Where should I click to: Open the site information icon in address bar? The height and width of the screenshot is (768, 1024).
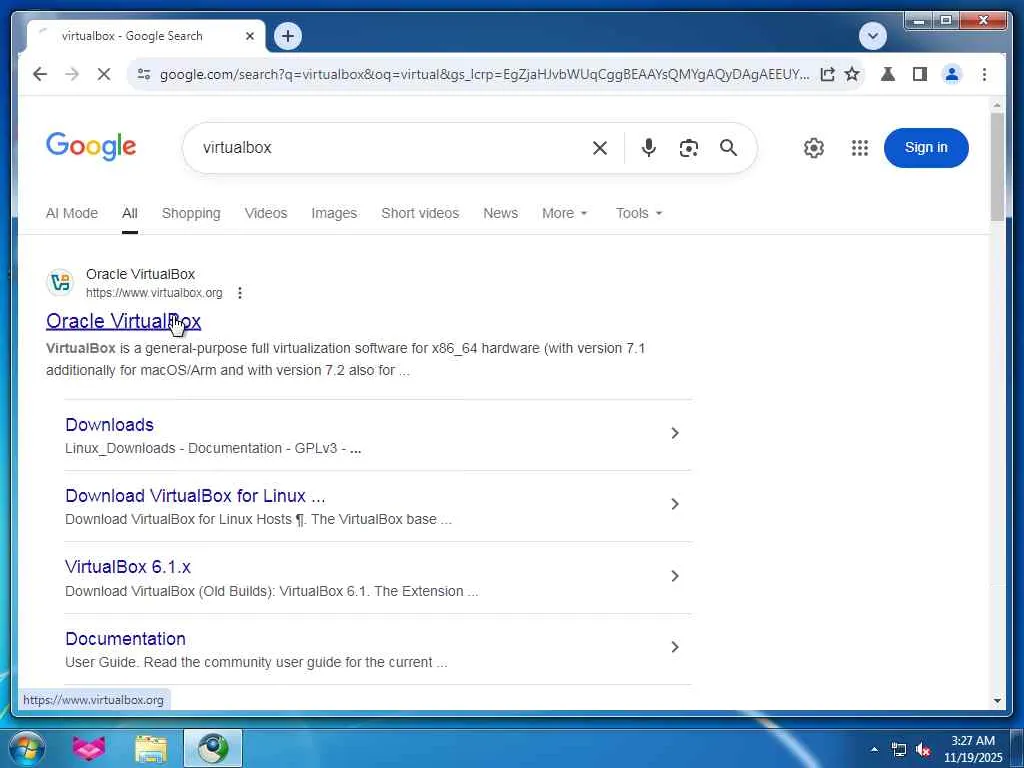[144, 74]
